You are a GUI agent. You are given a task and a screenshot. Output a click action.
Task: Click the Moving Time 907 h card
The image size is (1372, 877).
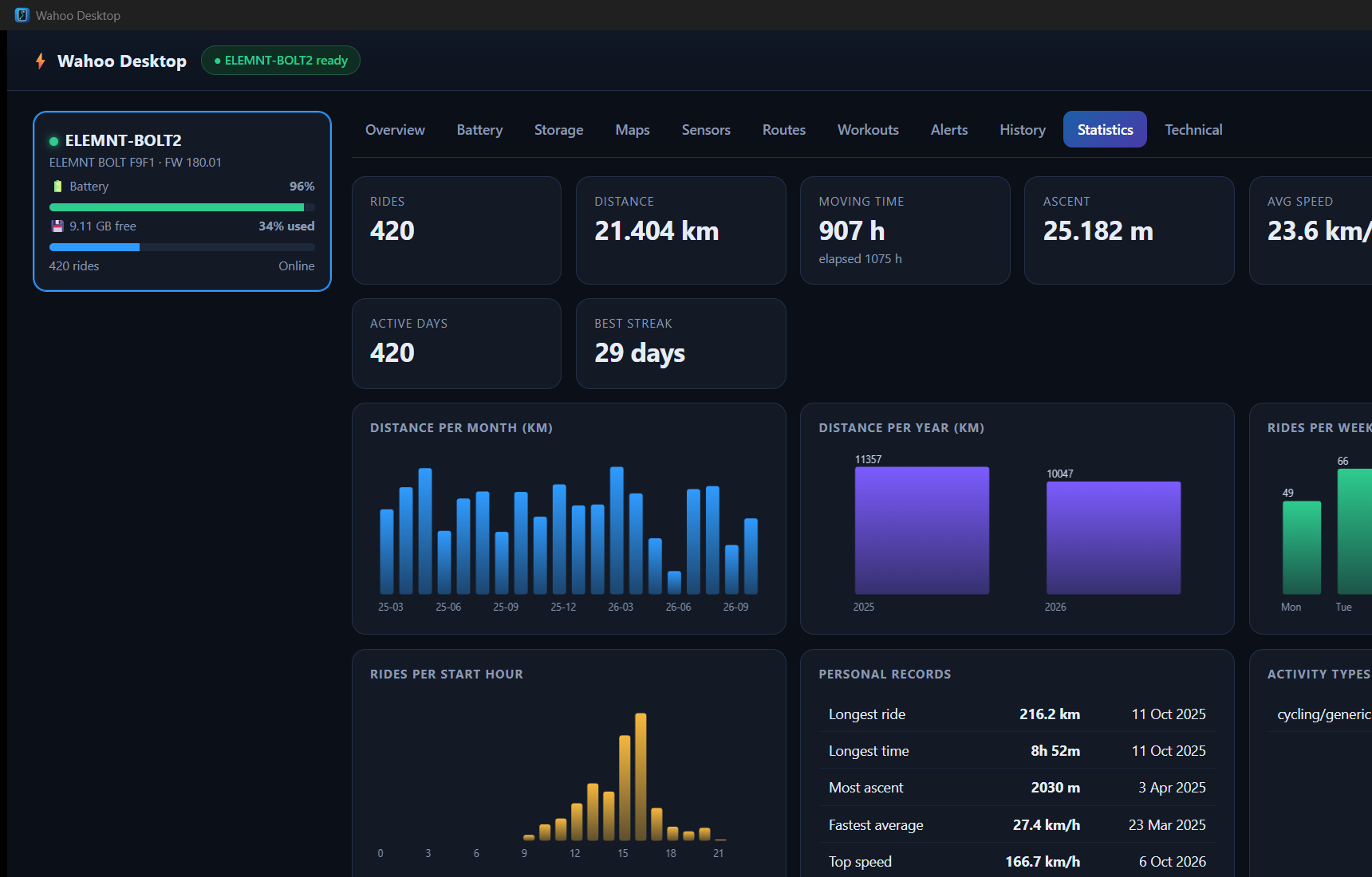point(905,230)
